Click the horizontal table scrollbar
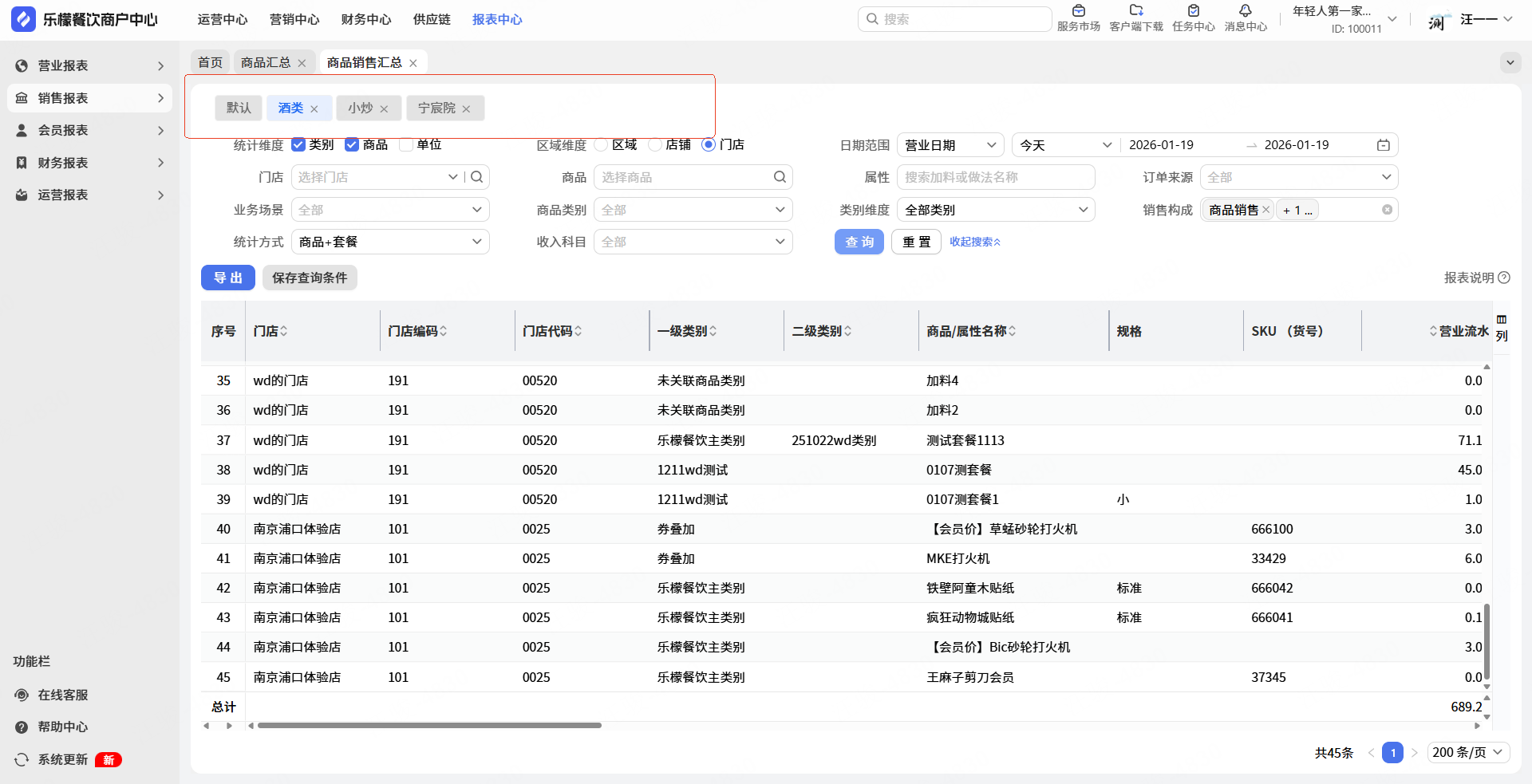 [429, 726]
